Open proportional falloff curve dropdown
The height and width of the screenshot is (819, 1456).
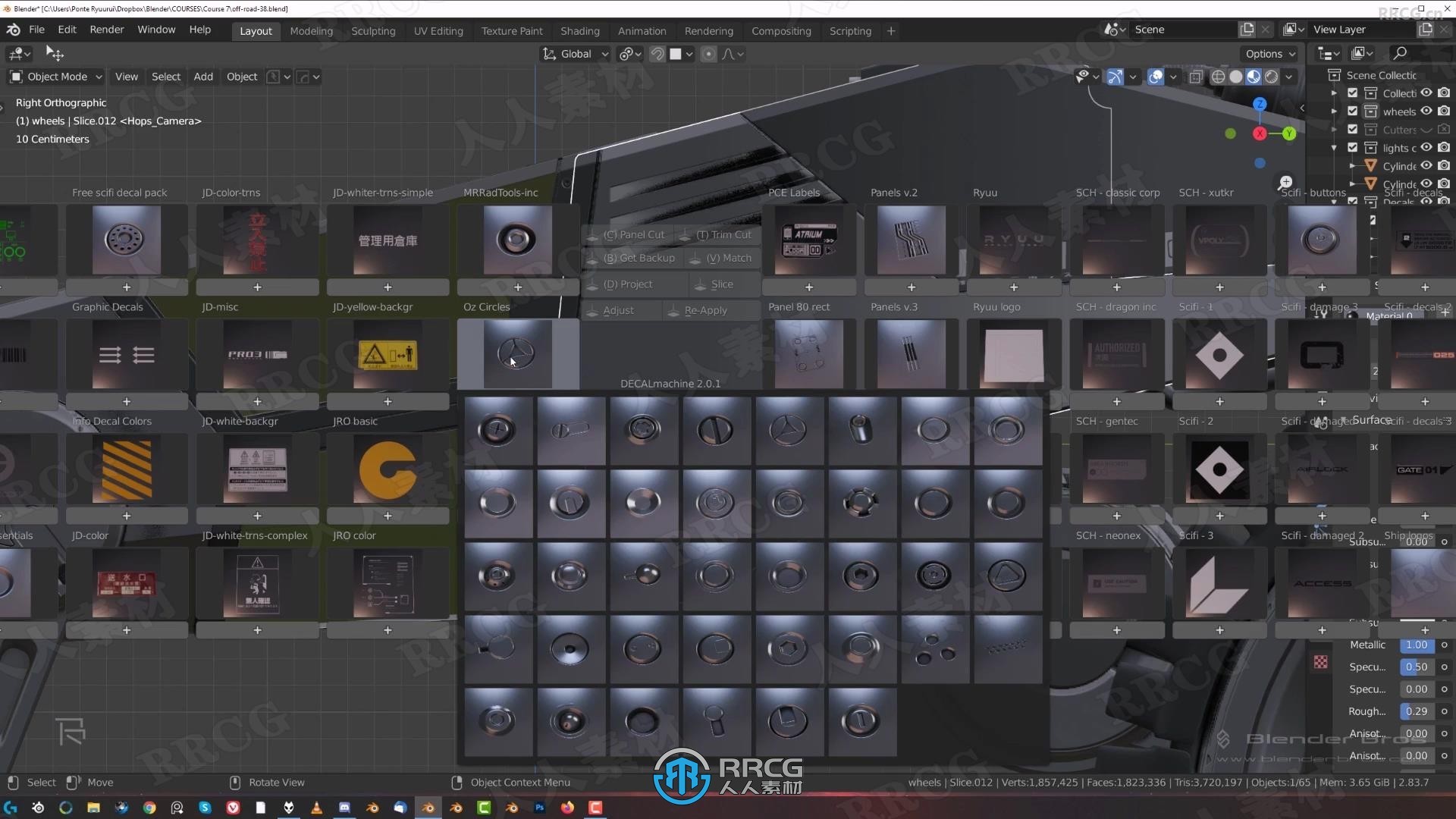[x=733, y=54]
